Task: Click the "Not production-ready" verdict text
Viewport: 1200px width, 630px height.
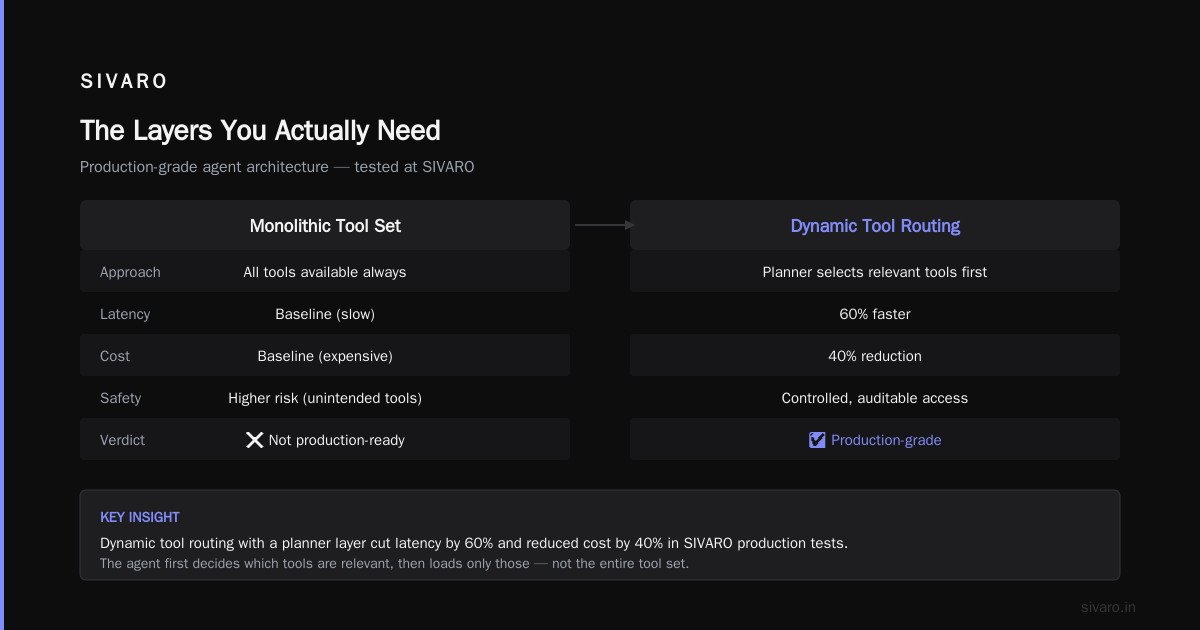Action: pos(337,440)
